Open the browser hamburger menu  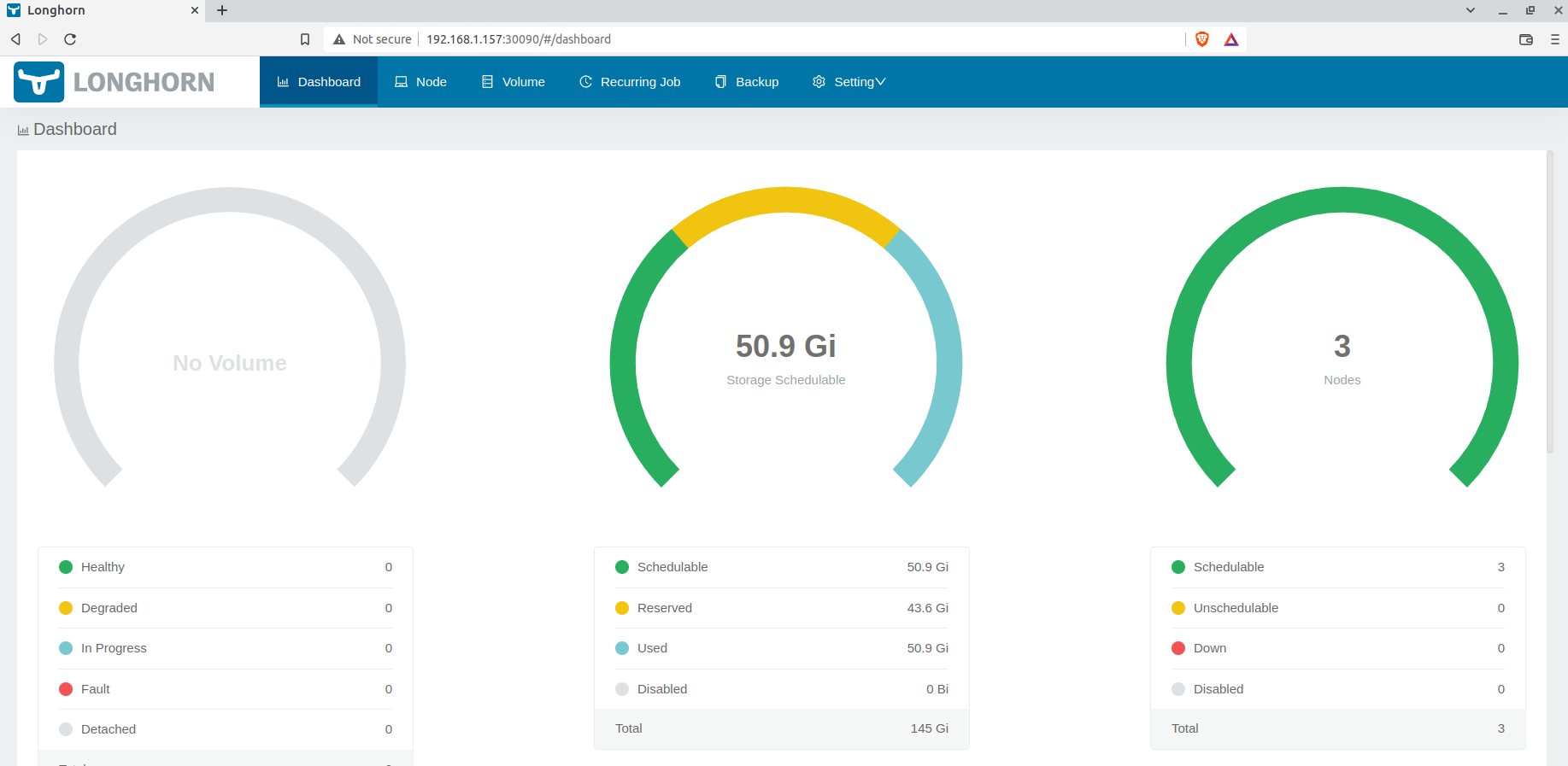tap(1555, 39)
